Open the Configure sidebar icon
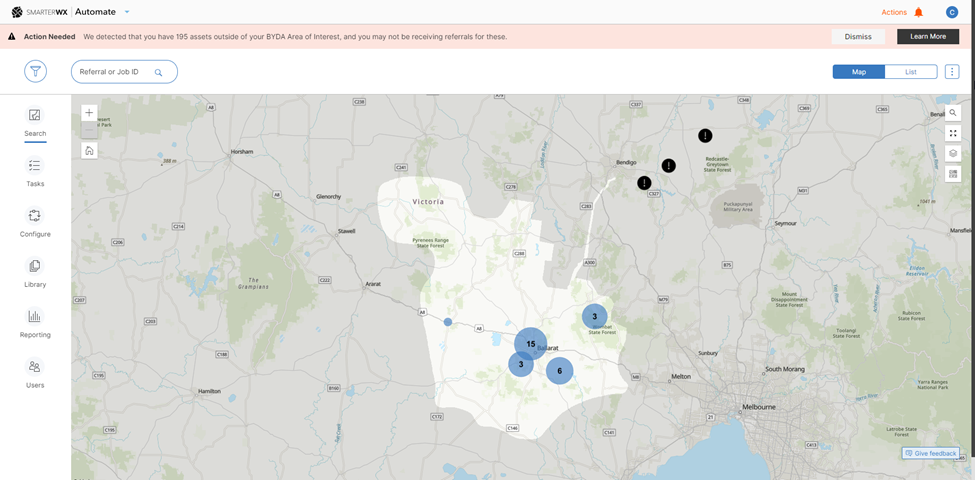 pyautogui.click(x=35, y=216)
